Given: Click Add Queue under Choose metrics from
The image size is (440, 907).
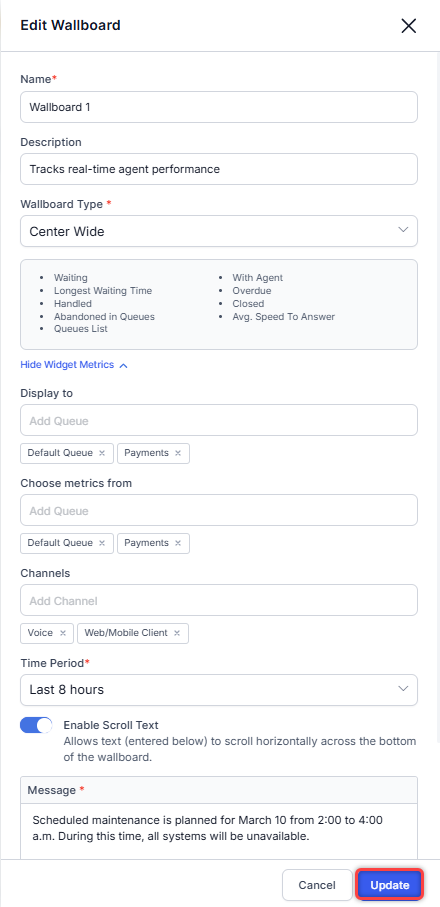Looking at the screenshot, I should pyautogui.click(x=219, y=510).
